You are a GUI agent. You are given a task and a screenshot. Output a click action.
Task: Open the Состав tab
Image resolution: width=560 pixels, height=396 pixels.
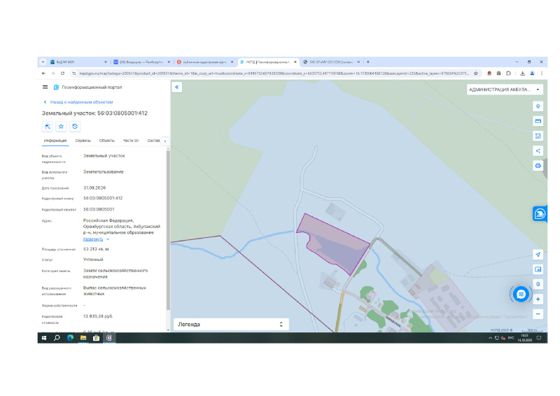pos(154,141)
